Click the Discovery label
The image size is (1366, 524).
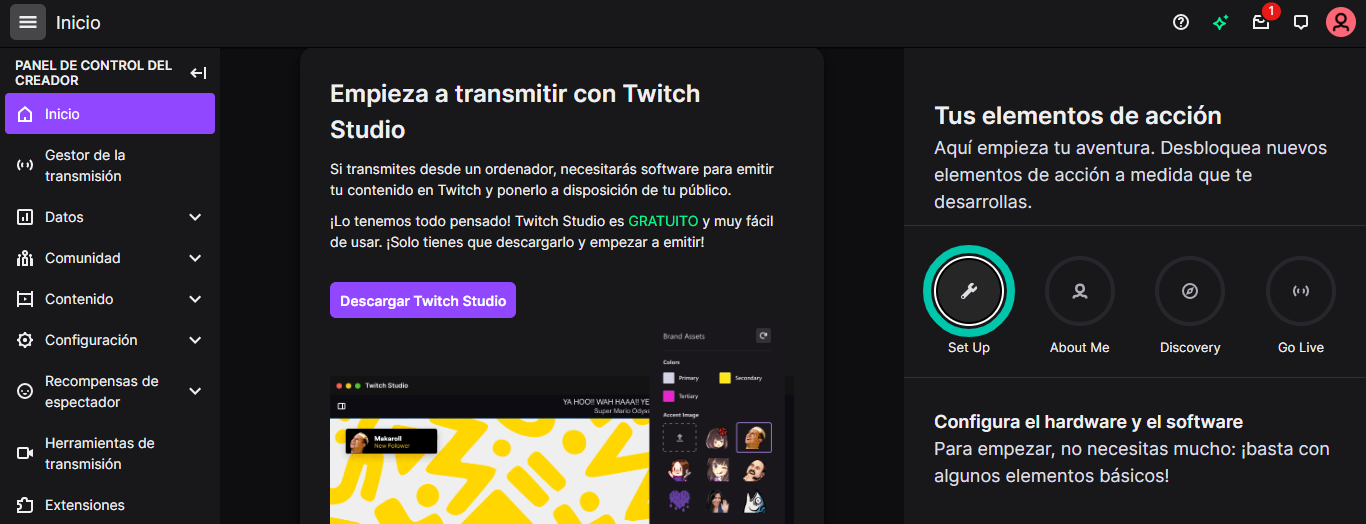(1190, 348)
